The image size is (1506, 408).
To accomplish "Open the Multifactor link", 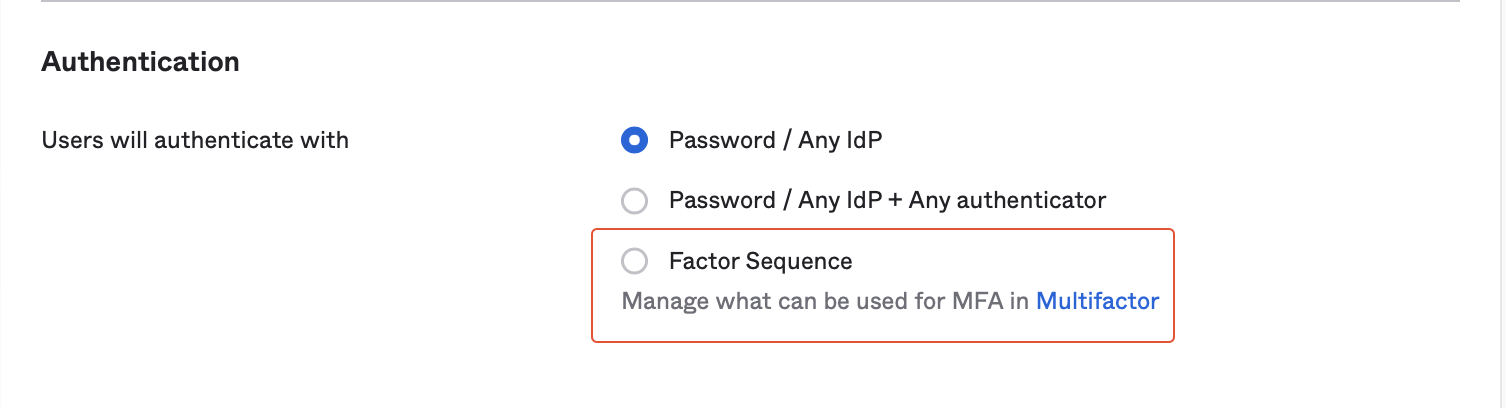I will pos(1097,301).
